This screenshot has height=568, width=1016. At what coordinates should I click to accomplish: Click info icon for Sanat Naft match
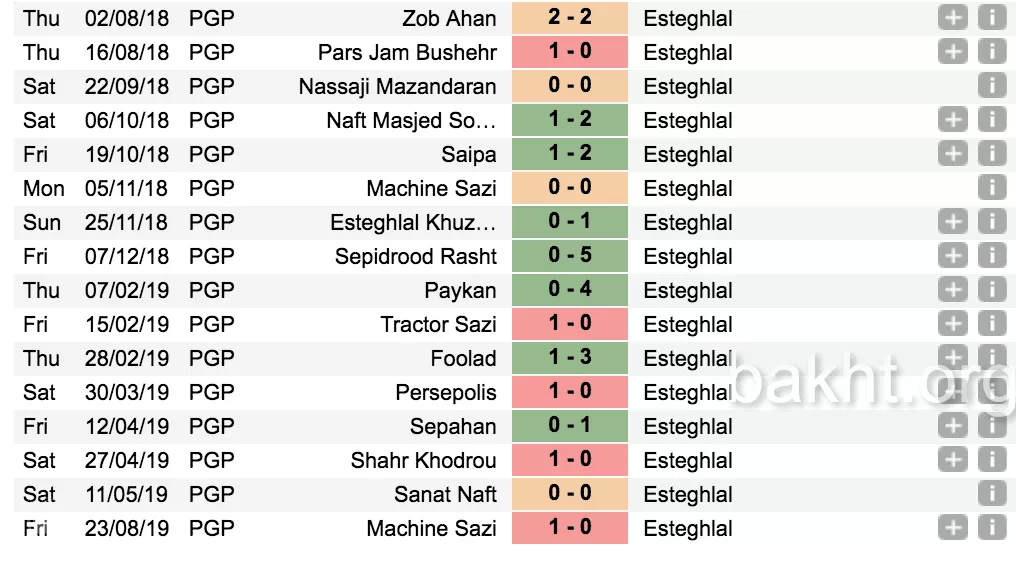(991, 494)
